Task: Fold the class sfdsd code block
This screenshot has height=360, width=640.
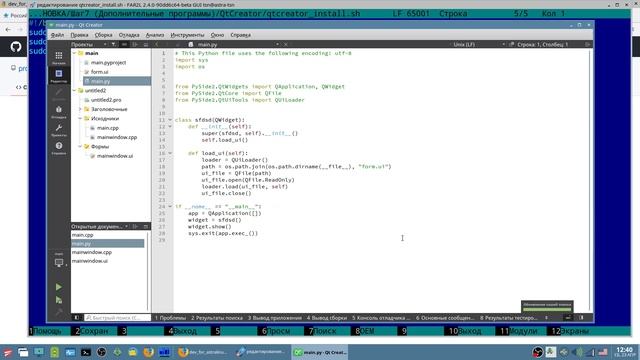Action: [x=170, y=120]
